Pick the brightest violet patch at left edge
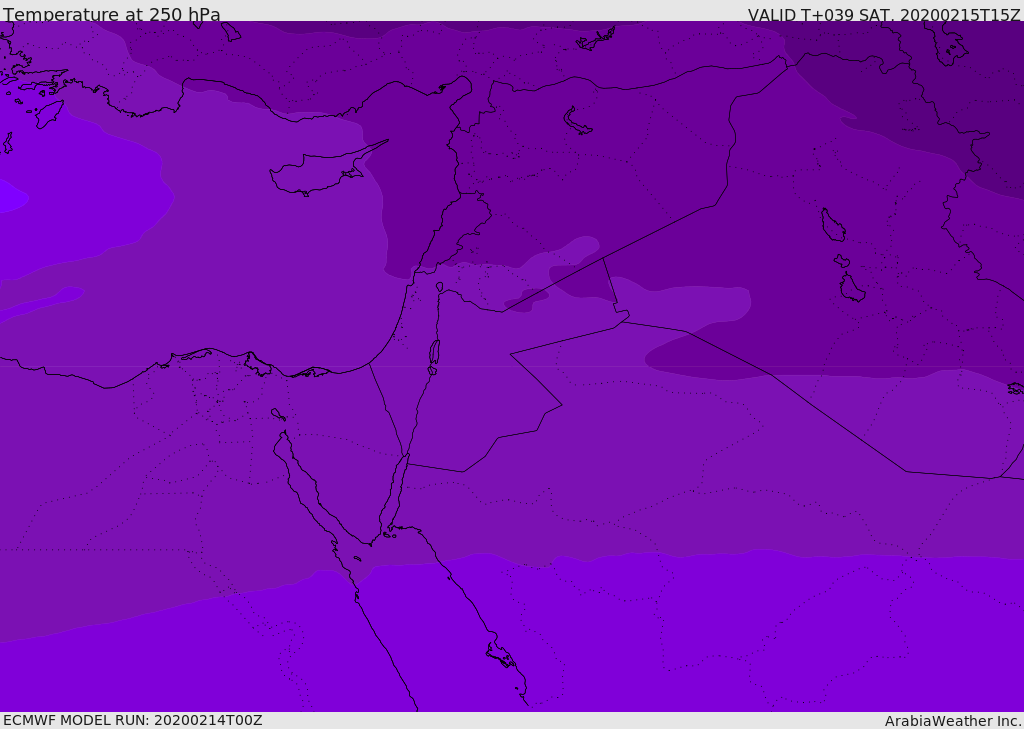 point(10,196)
